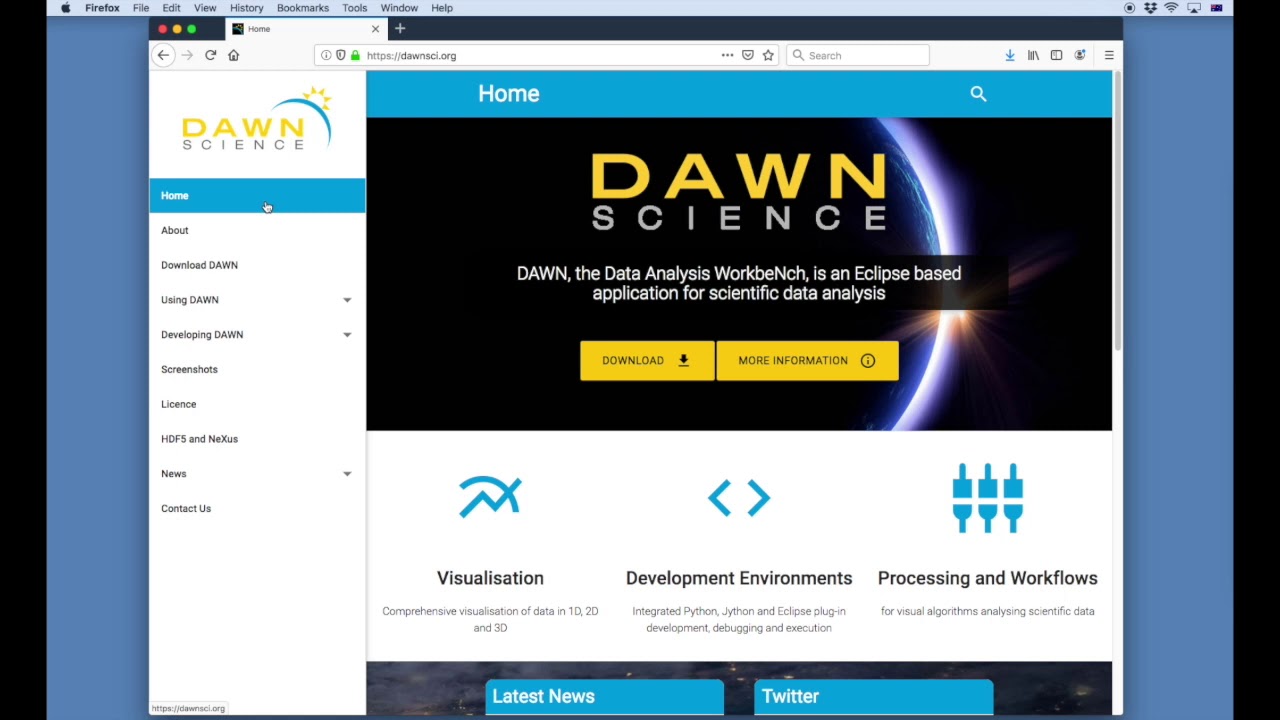The image size is (1280, 720).
Task: Expand the Developing DAWN submenu arrow
Action: point(347,335)
